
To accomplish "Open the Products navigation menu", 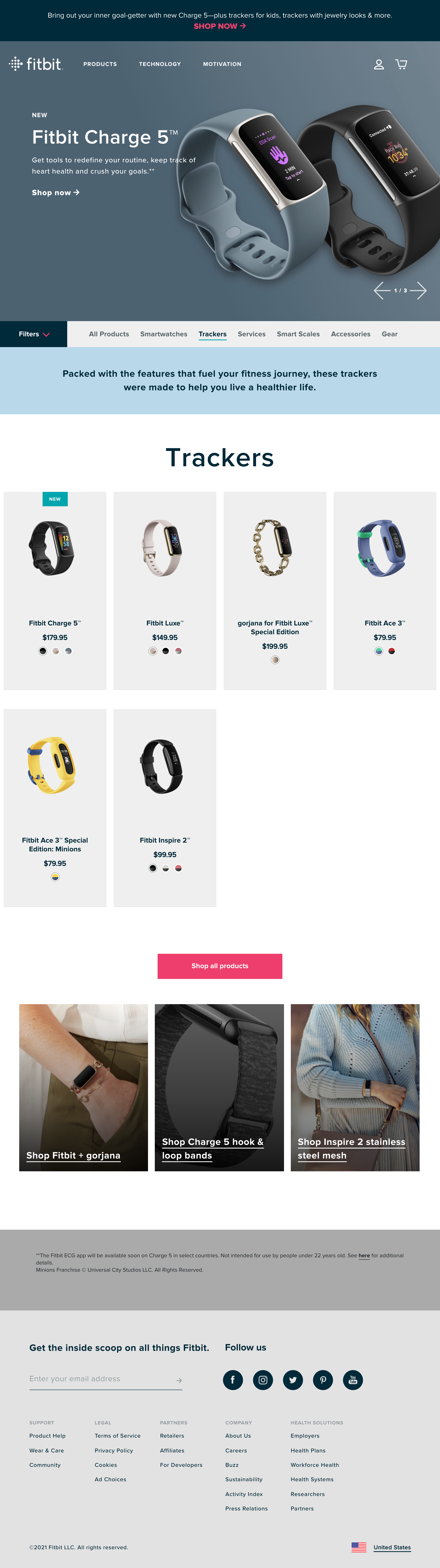I will click(100, 64).
